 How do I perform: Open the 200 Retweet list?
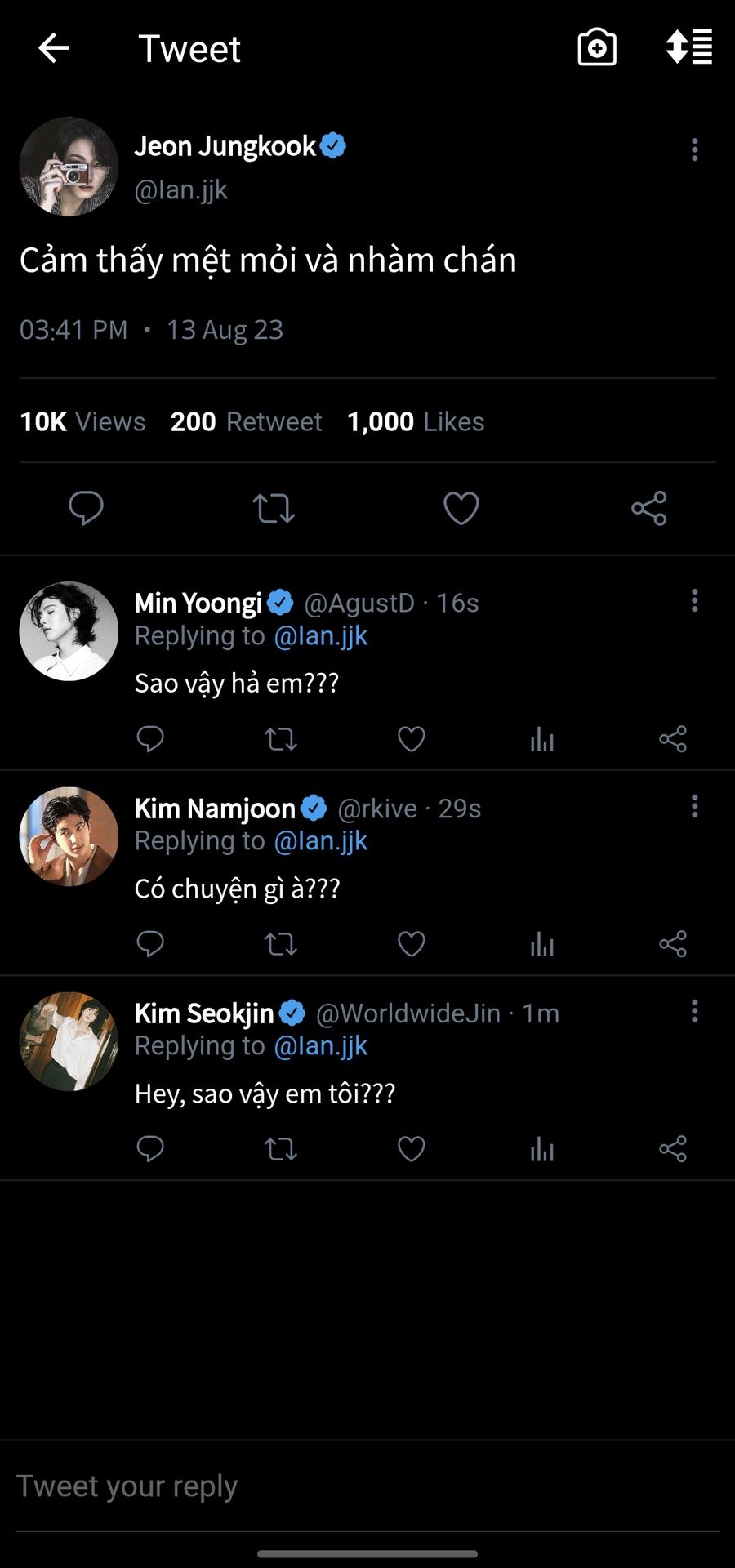(x=246, y=421)
